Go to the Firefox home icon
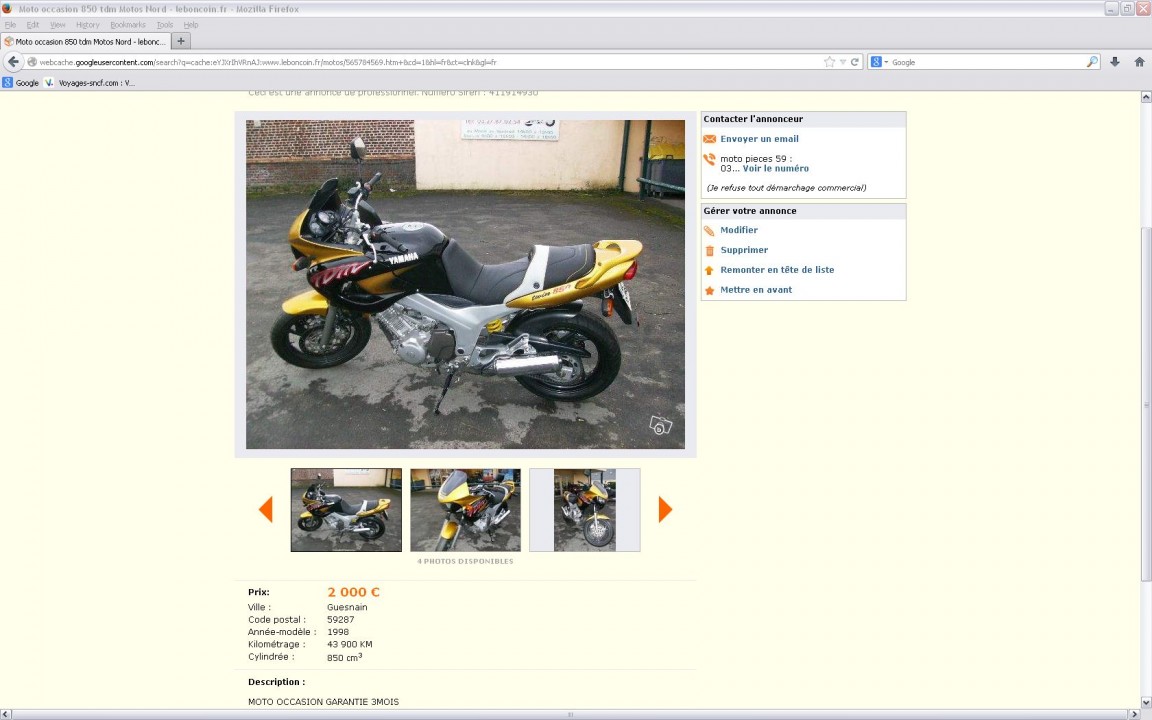Image resolution: width=1152 pixels, height=720 pixels. tap(1139, 62)
